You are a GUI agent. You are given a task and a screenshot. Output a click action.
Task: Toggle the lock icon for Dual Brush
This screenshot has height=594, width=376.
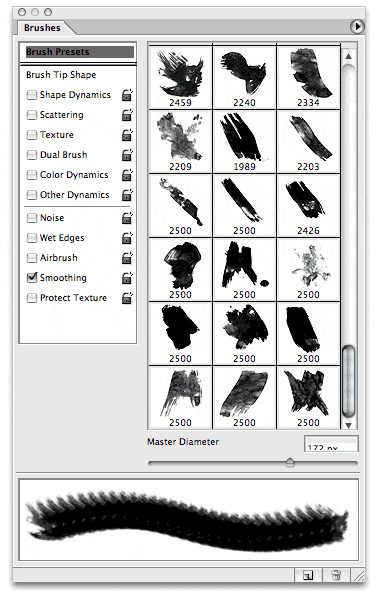tap(127, 155)
